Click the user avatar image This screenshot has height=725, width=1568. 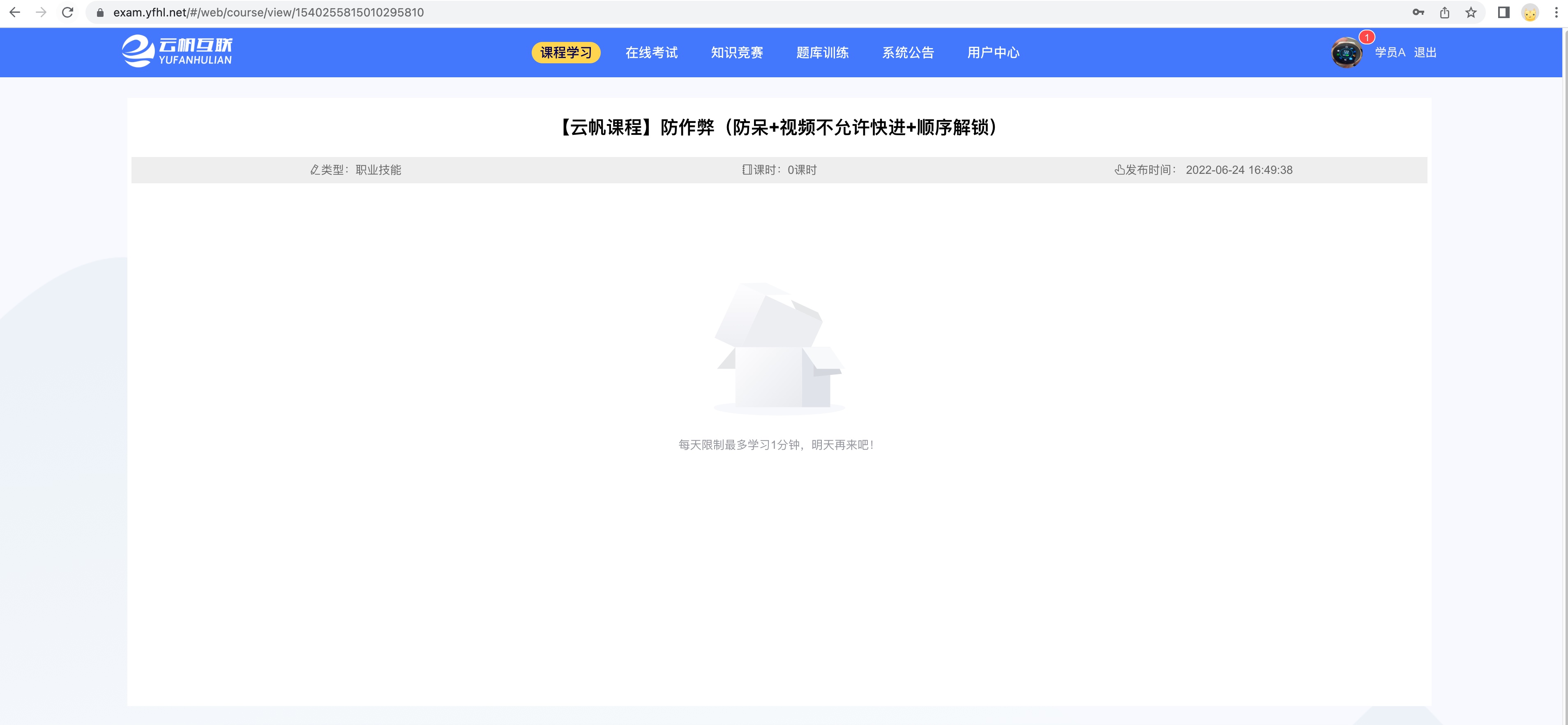1347,53
